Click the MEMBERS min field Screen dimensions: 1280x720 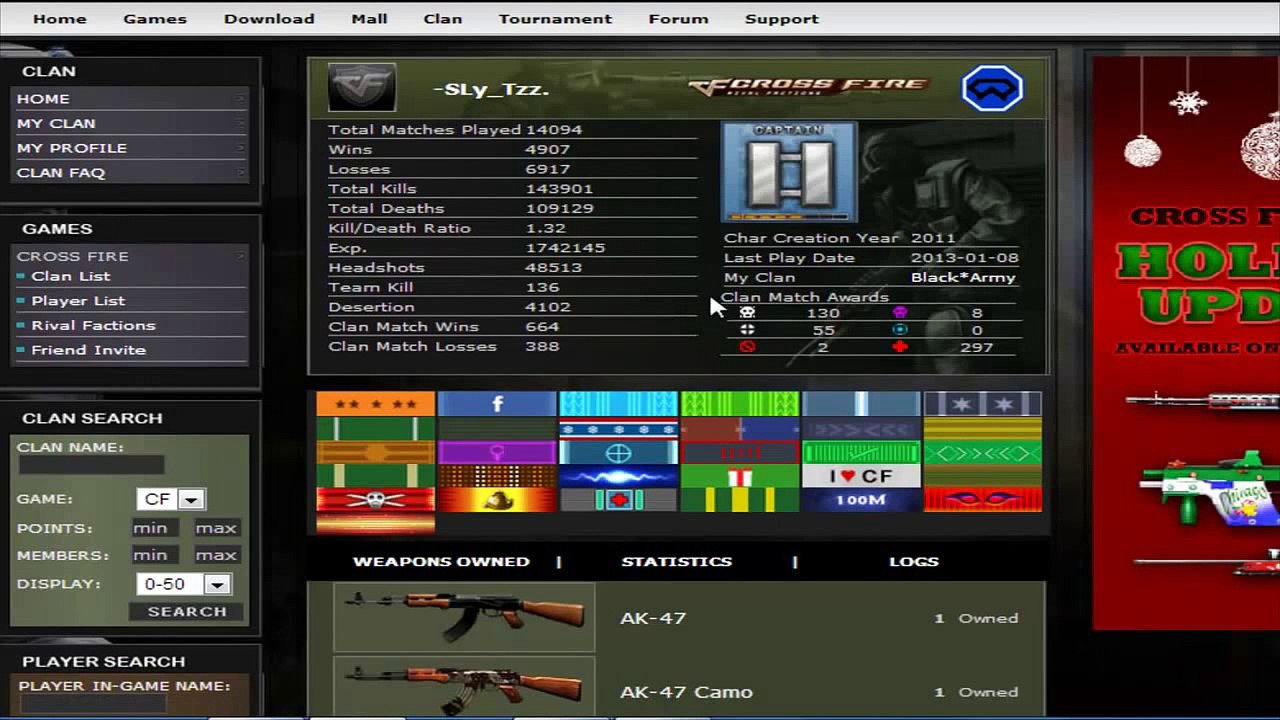(155, 555)
